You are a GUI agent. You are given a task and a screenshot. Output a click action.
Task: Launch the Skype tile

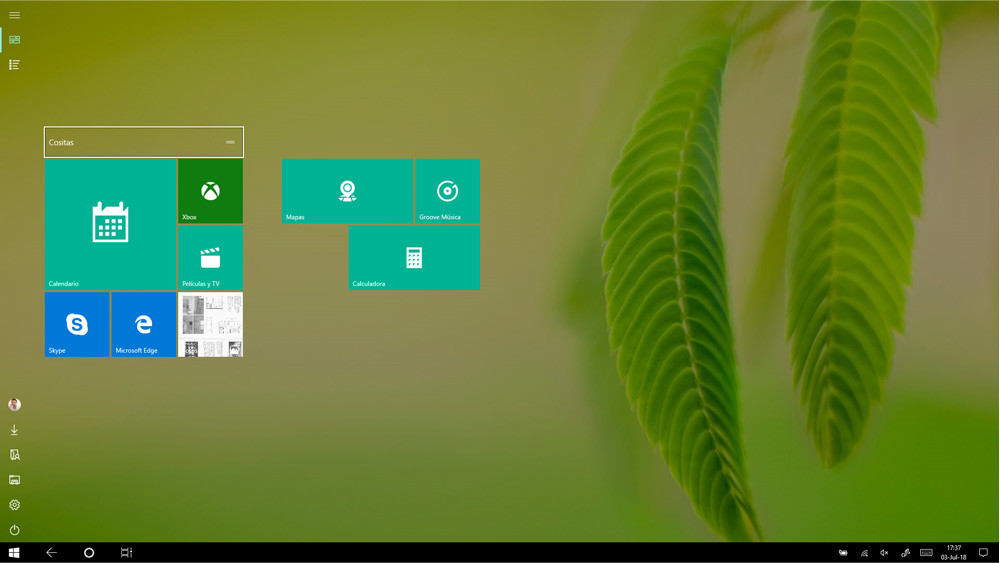(x=77, y=324)
